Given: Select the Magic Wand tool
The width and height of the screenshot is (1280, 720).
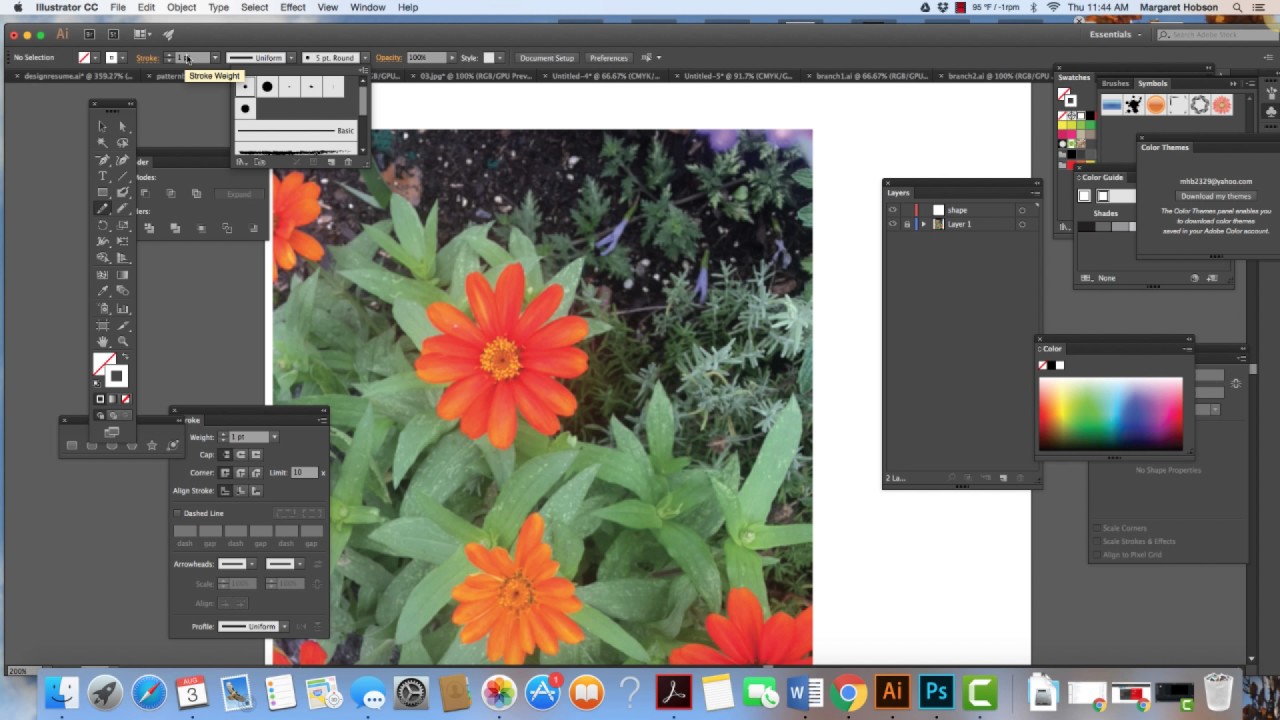Looking at the screenshot, I should (102, 143).
